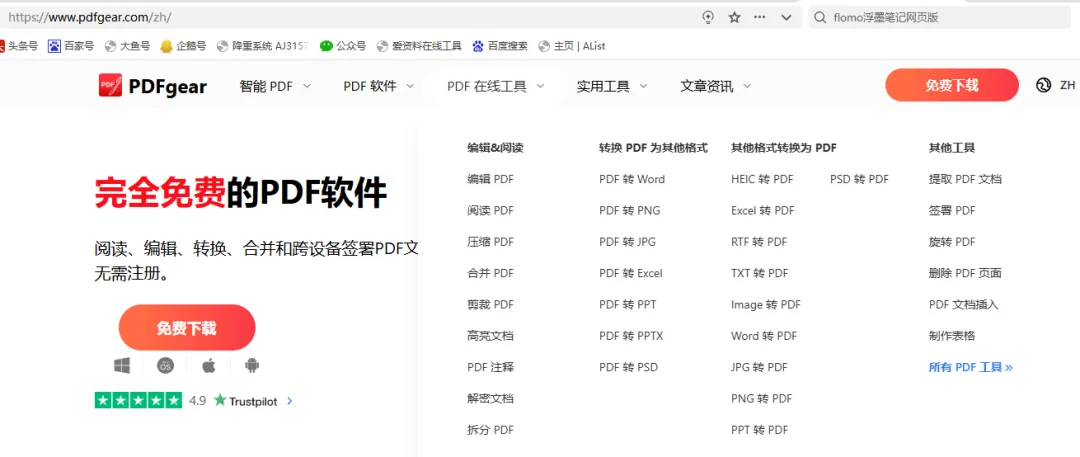Expand the 文章资讯 menu
The image size is (1080, 457).
click(716, 86)
